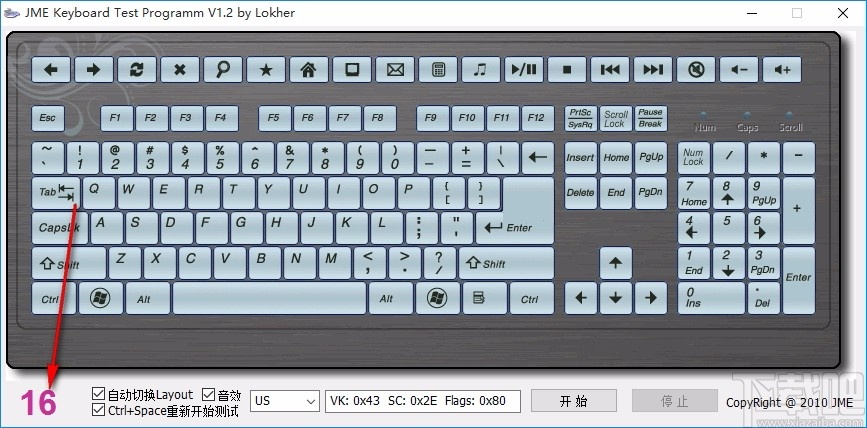867x428 pixels.
Task: Click the right Windows logo key
Action: click(437, 299)
